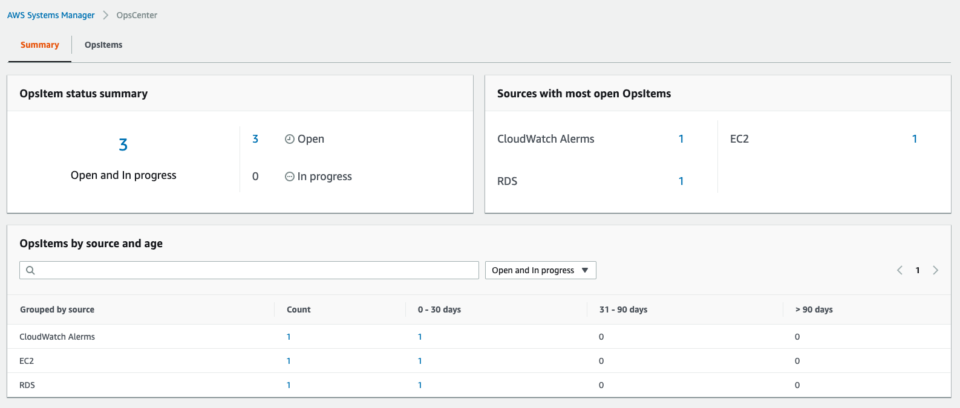
Task: Open EC2 count in sources panel
Action: click(915, 139)
